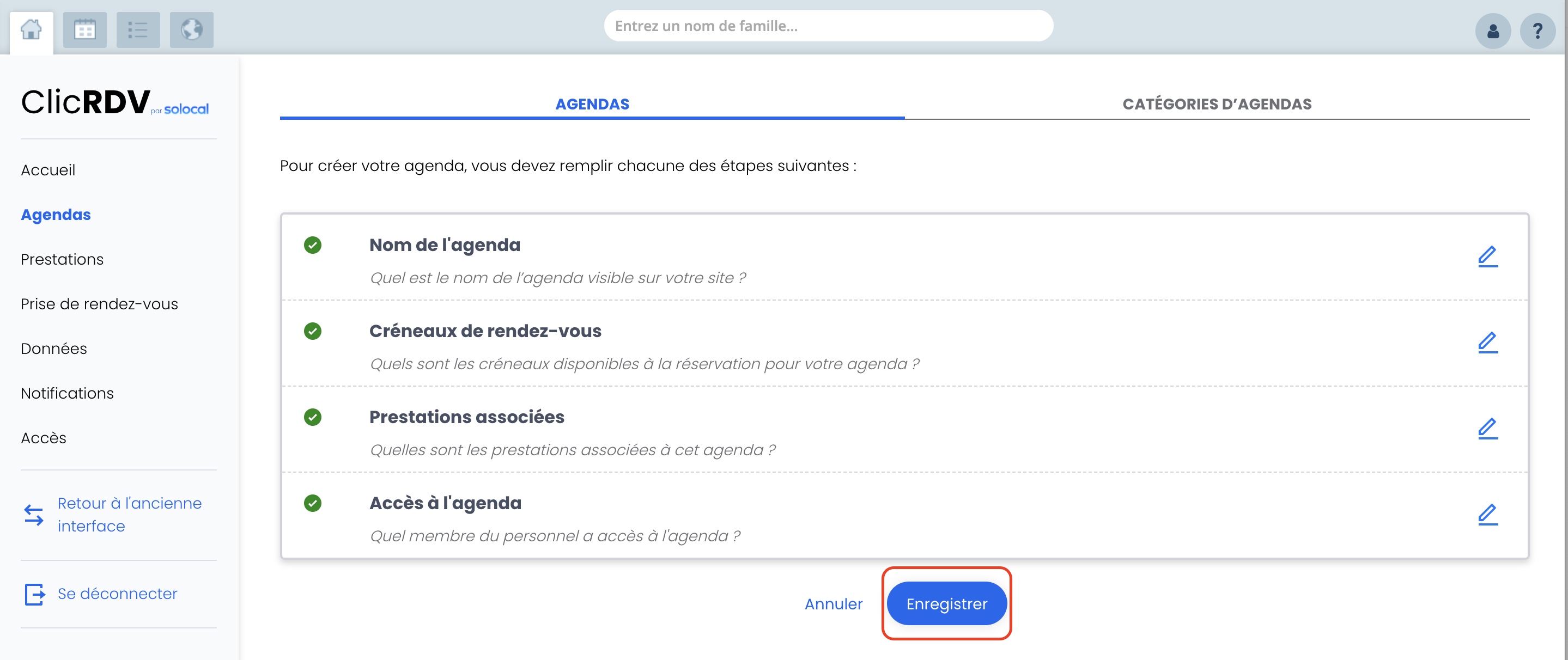Open the home icon tab
1568x660 pixels.
(x=31, y=30)
